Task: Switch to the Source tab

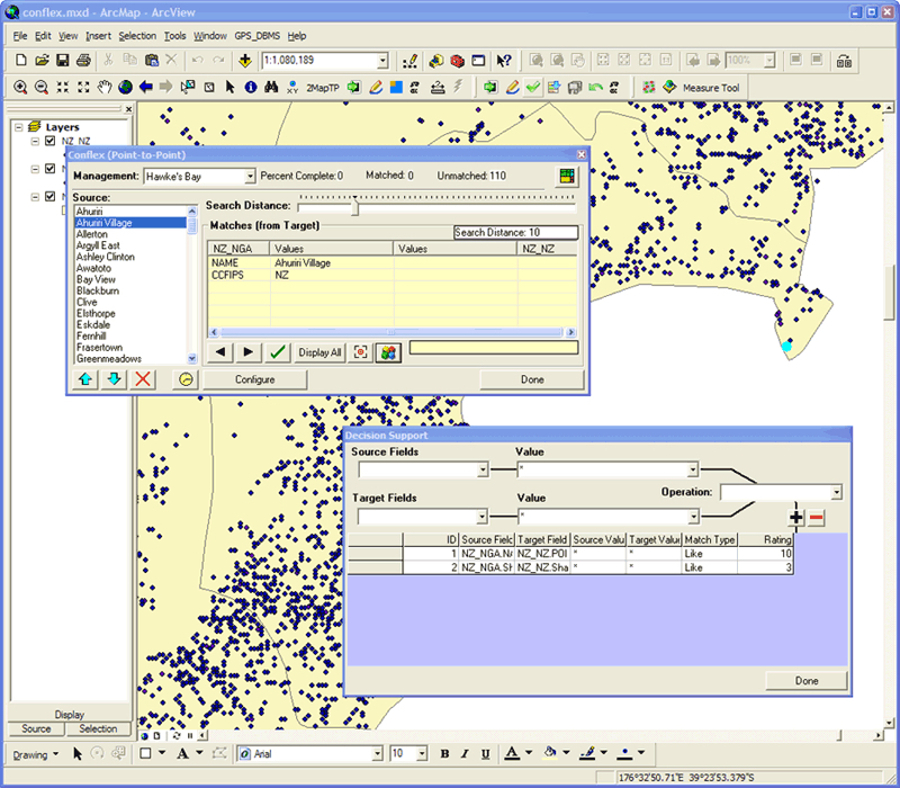Action: (x=37, y=729)
